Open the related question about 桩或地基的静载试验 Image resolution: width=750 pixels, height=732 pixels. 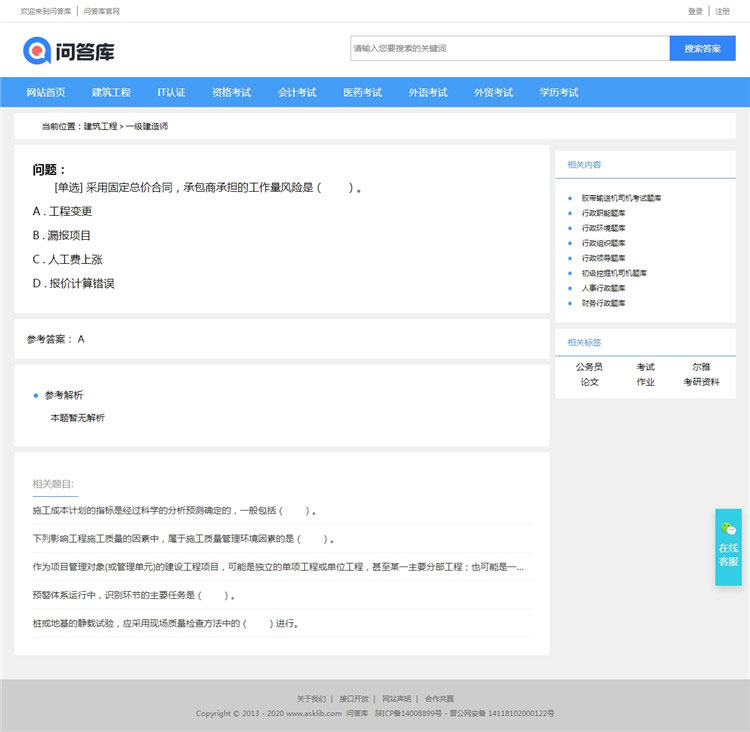pos(165,623)
